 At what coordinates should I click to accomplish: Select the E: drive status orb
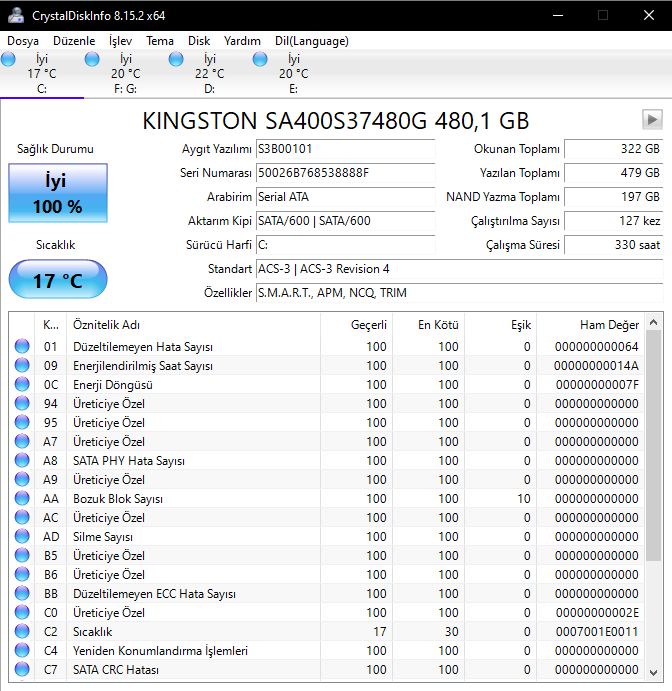click(x=261, y=60)
